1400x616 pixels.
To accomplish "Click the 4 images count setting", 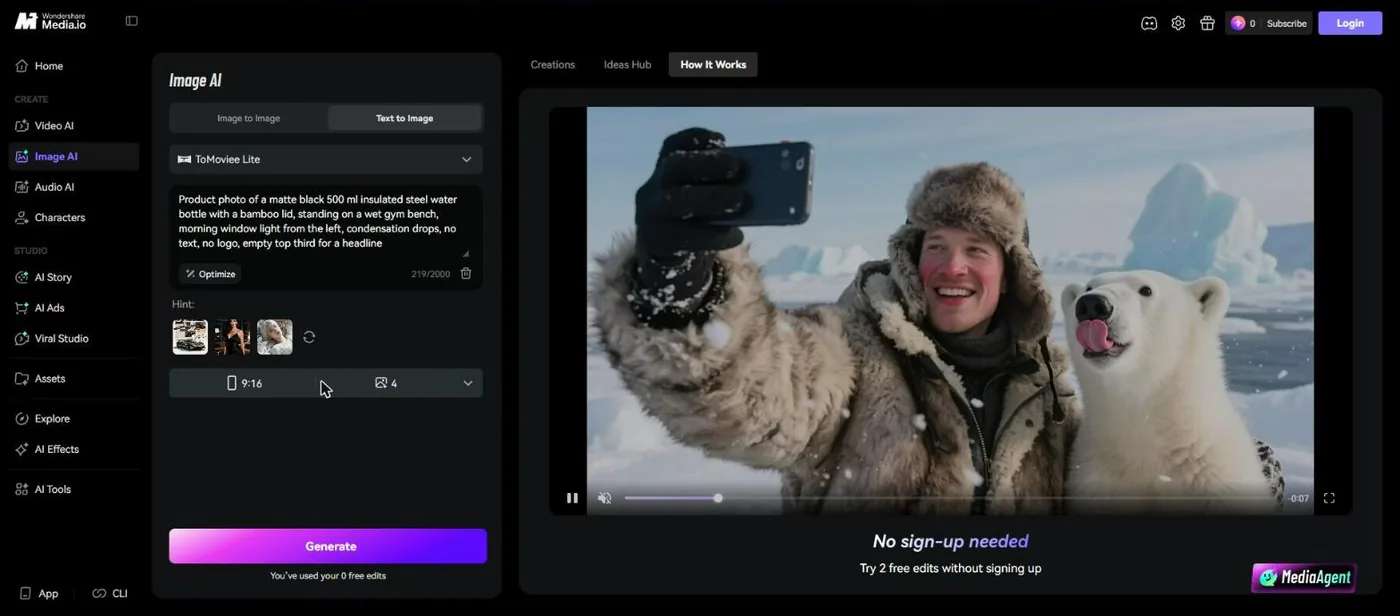I will tap(386, 383).
